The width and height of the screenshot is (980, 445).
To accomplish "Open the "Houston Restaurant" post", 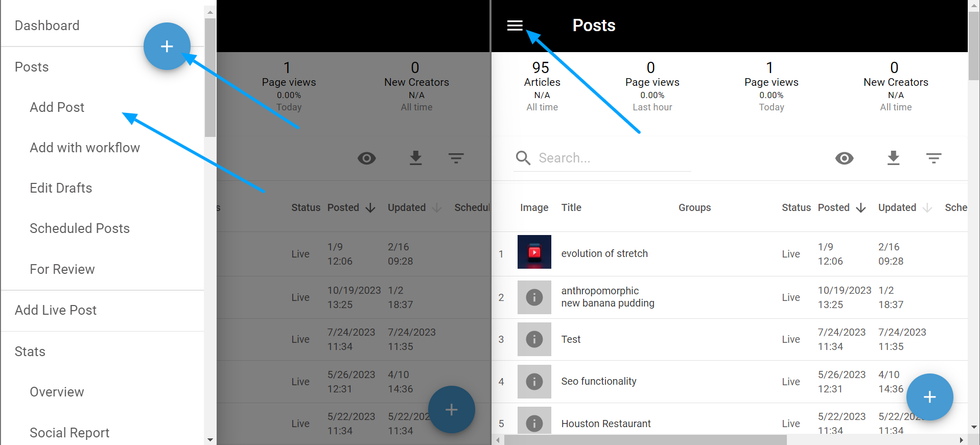I will tap(606, 423).
